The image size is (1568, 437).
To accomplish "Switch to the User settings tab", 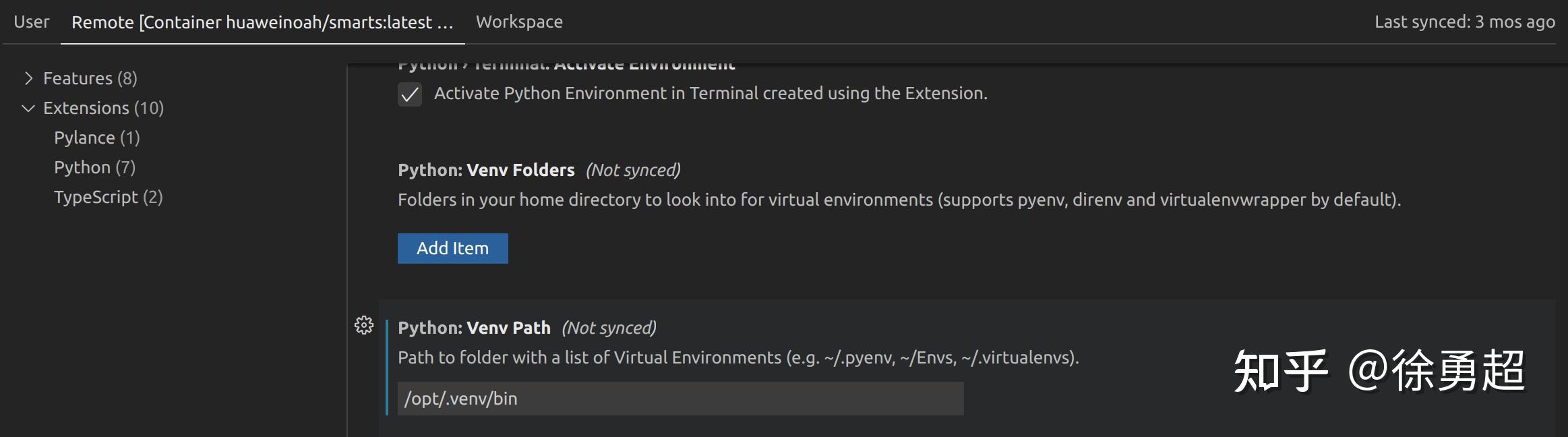I will [32, 22].
